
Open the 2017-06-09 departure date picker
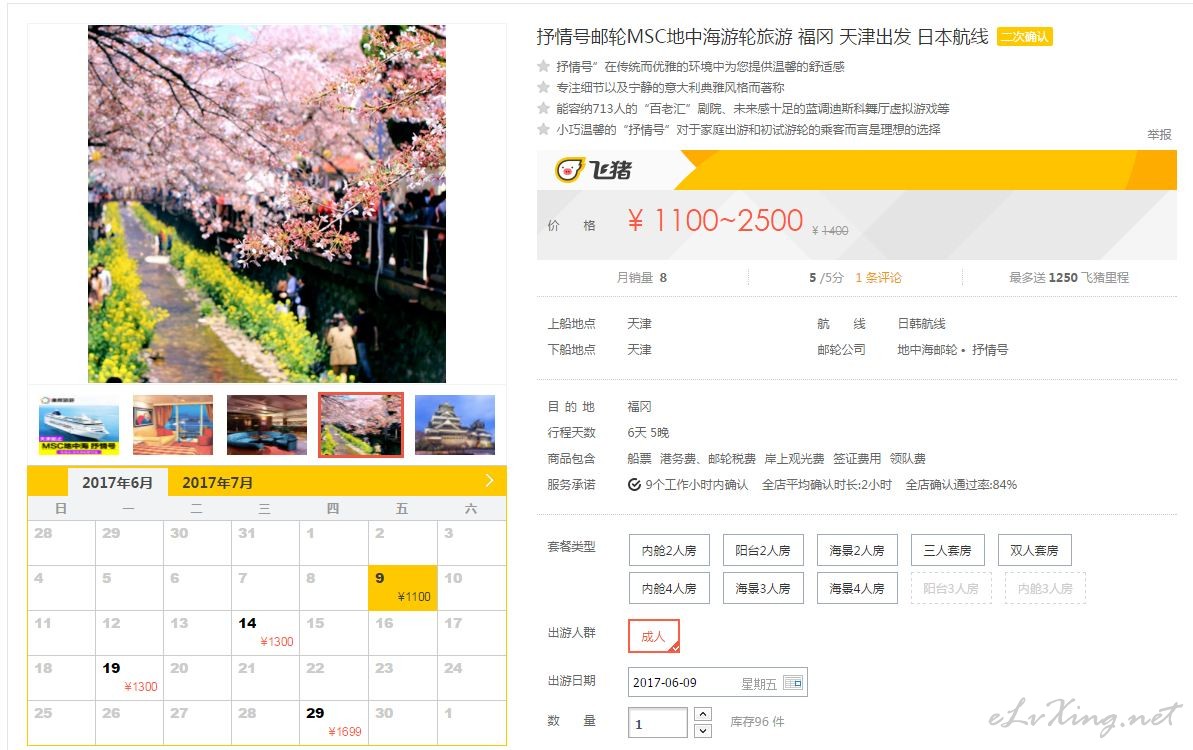point(717,682)
